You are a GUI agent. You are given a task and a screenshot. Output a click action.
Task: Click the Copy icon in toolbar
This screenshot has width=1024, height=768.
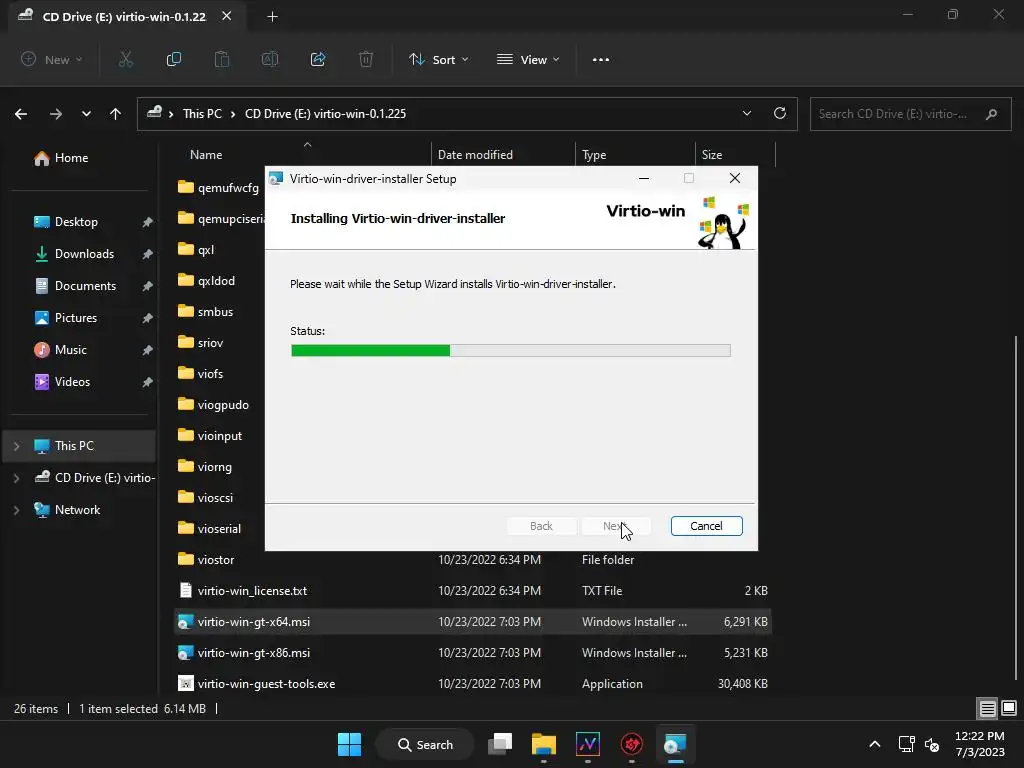tap(174, 59)
